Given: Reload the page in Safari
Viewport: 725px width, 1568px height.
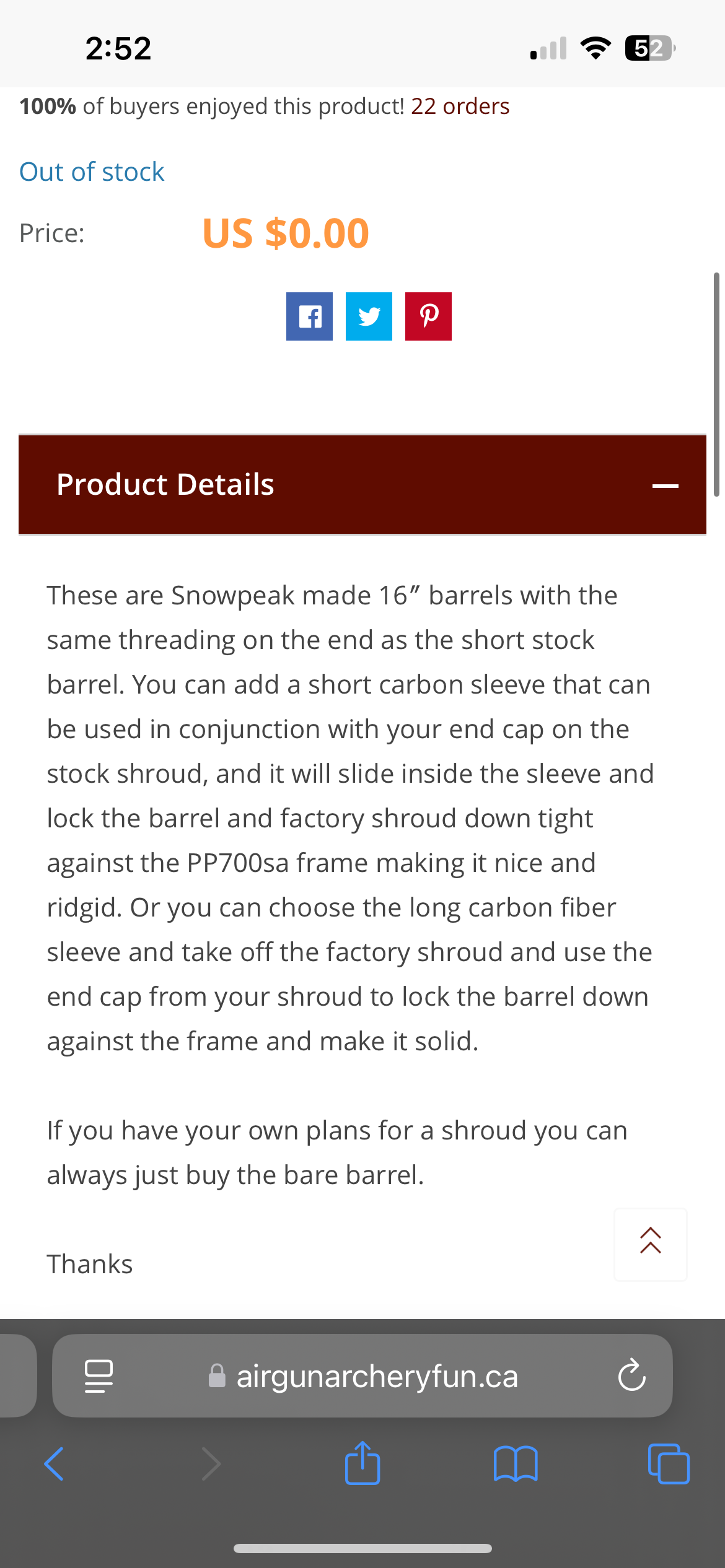Looking at the screenshot, I should tap(632, 1375).
